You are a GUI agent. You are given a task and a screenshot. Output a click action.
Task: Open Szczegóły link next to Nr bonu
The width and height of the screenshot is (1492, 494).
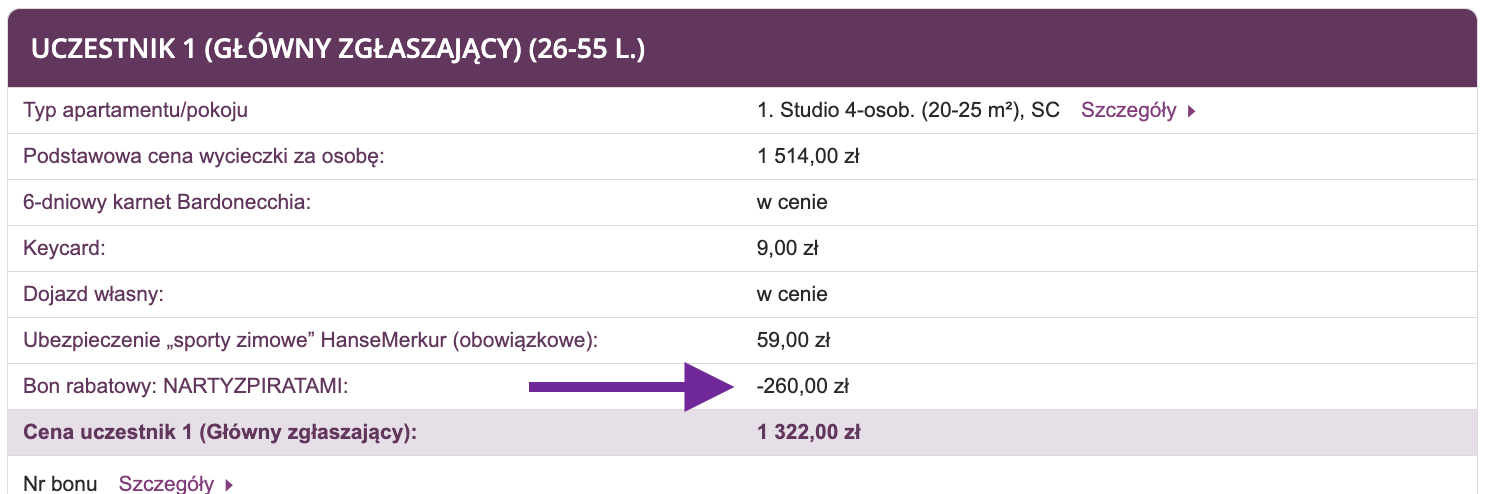click(x=166, y=485)
